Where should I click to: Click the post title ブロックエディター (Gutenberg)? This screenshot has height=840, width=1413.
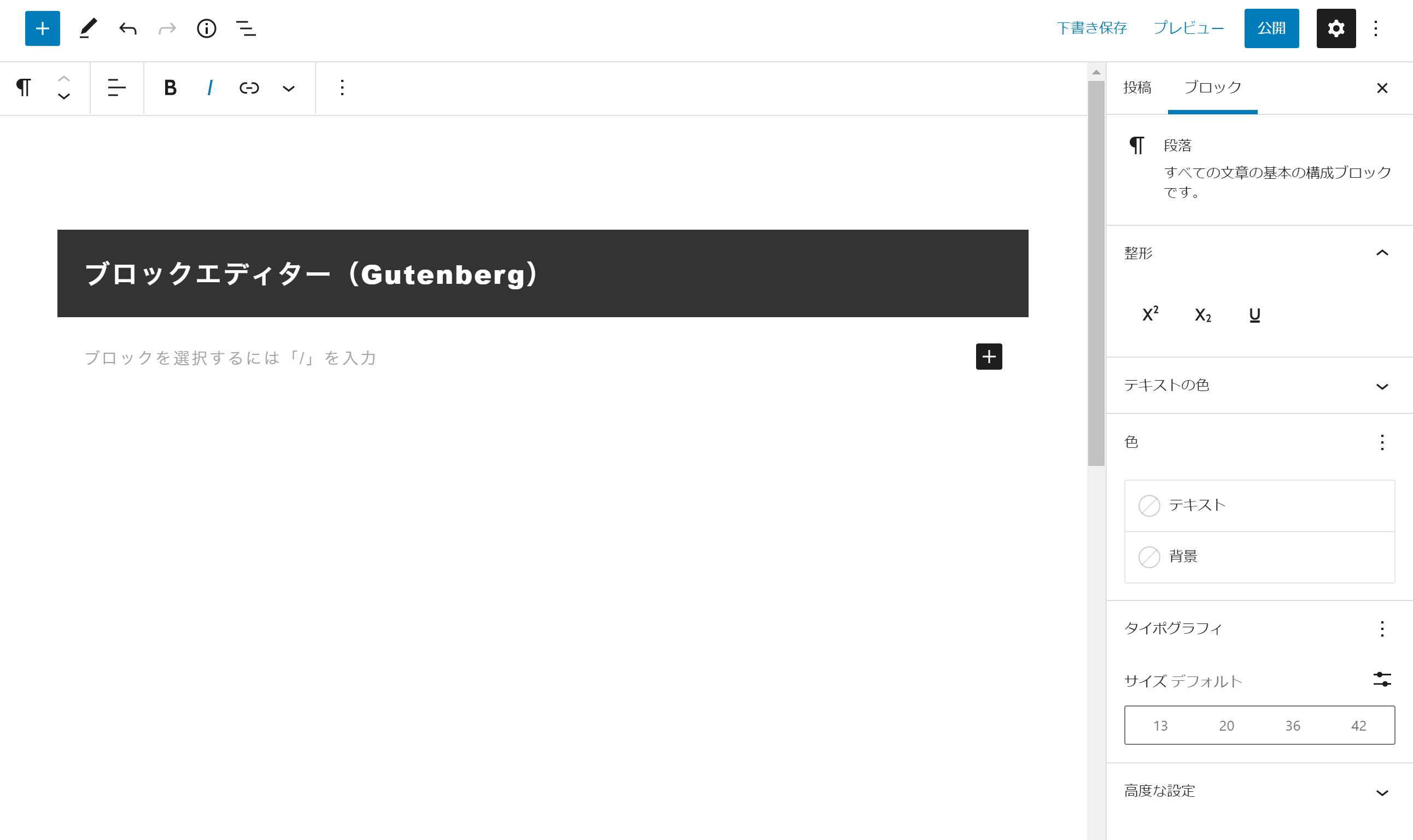coord(311,274)
